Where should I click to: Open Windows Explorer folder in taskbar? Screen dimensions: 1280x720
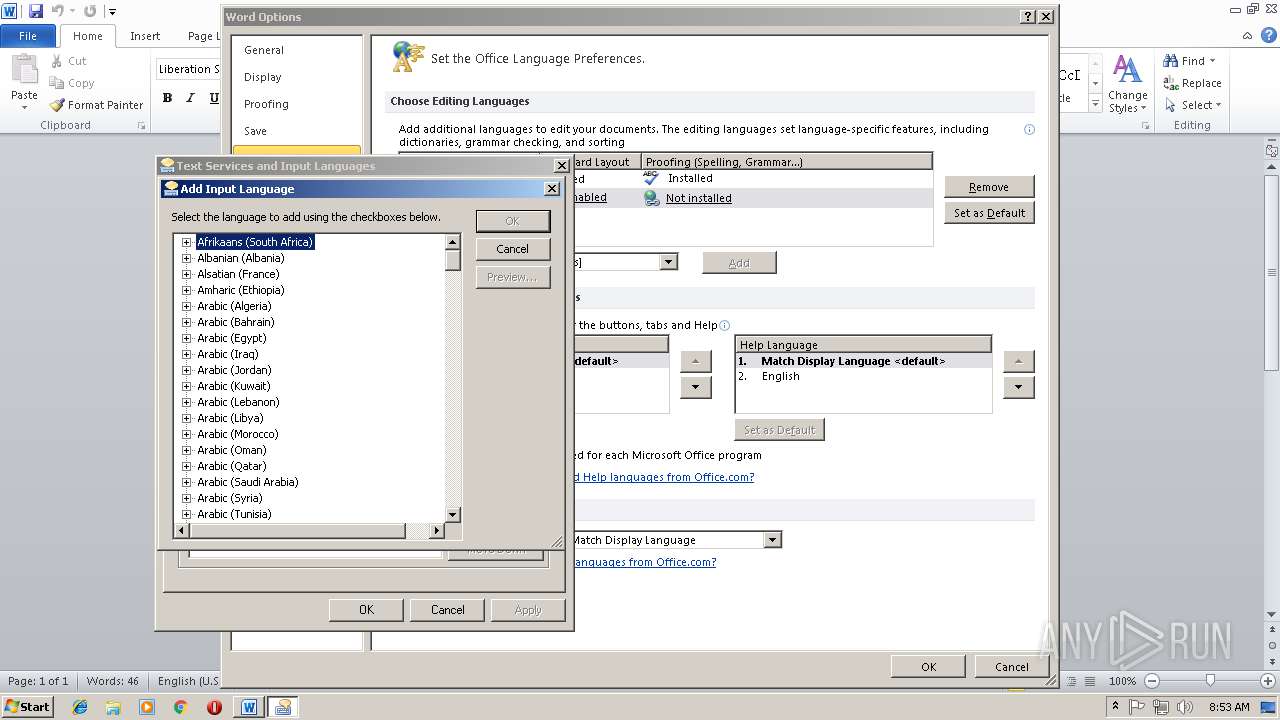point(113,707)
